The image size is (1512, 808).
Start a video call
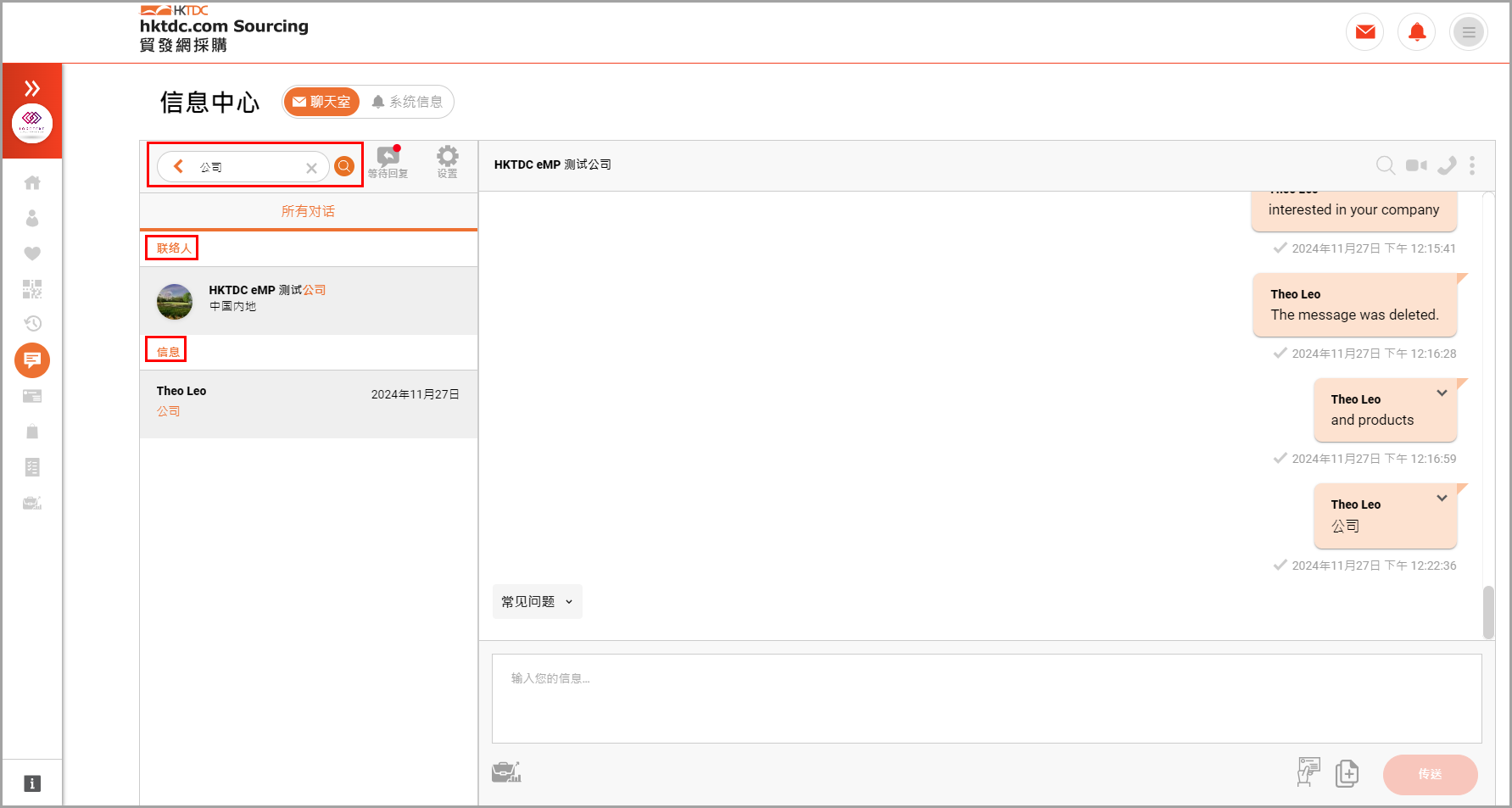(1416, 165)
